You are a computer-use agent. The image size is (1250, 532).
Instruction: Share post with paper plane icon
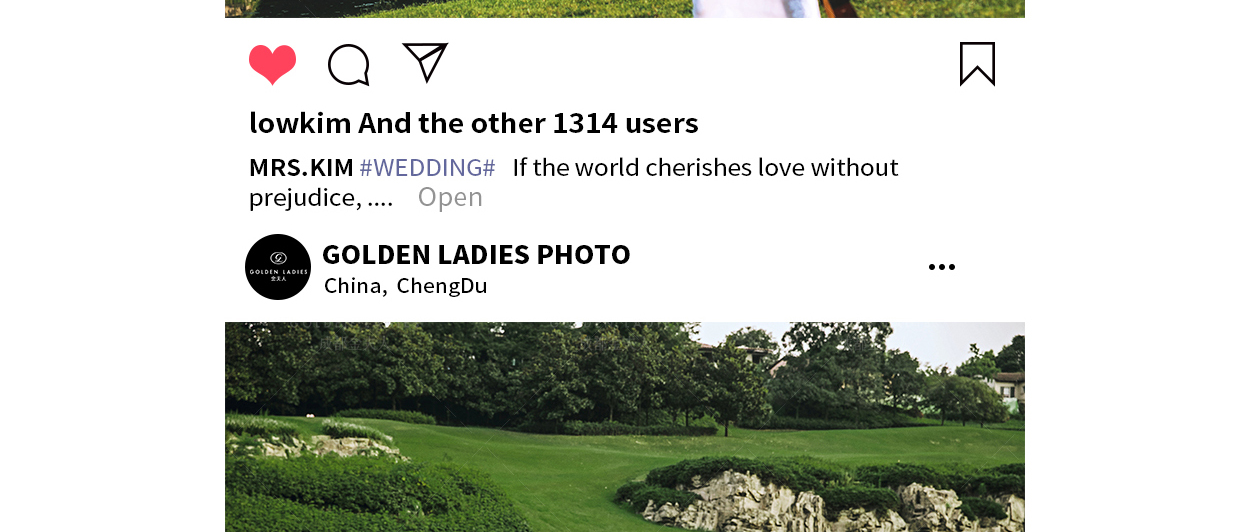(x=425, y=63)
